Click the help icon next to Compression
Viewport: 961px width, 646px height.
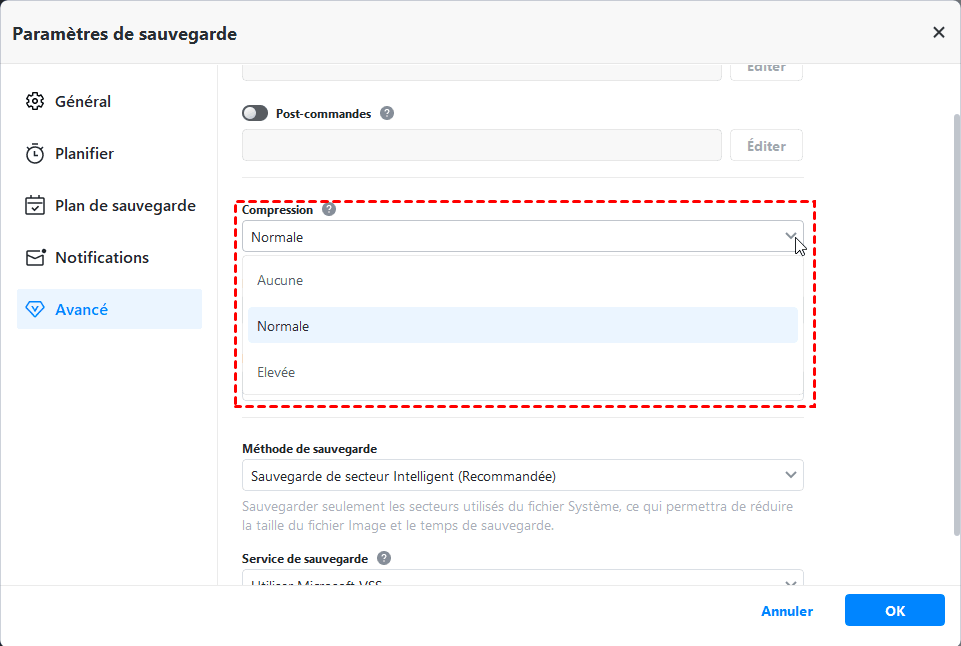pos(329,210)
